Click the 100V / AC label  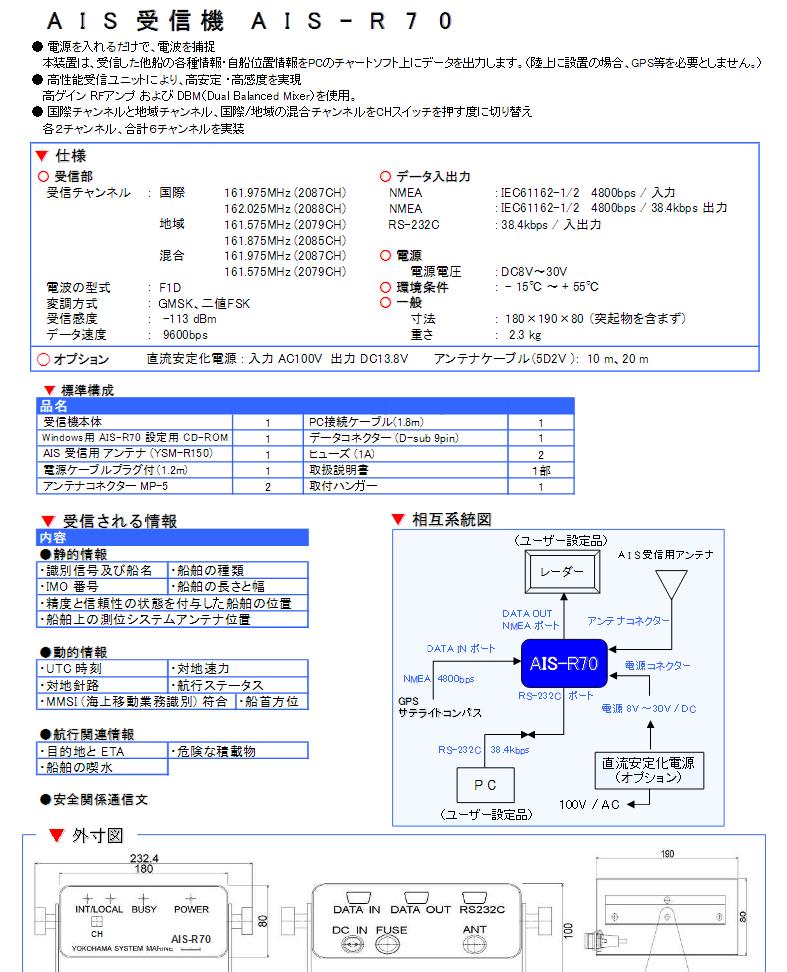[589, 804]
